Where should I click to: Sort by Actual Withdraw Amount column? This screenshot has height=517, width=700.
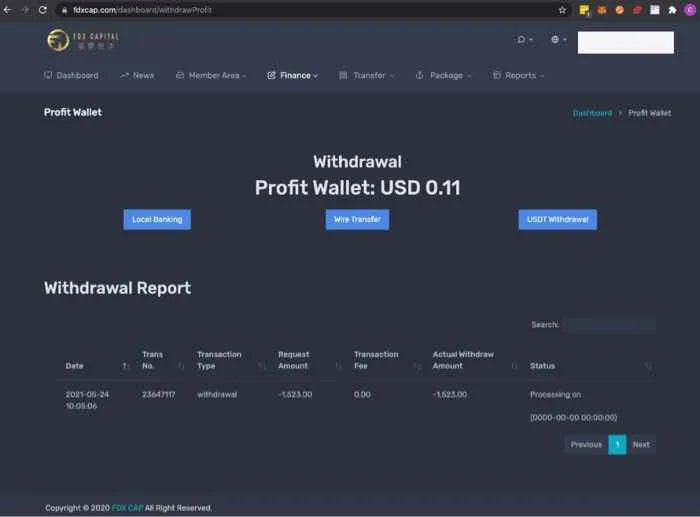click(475, 360)
